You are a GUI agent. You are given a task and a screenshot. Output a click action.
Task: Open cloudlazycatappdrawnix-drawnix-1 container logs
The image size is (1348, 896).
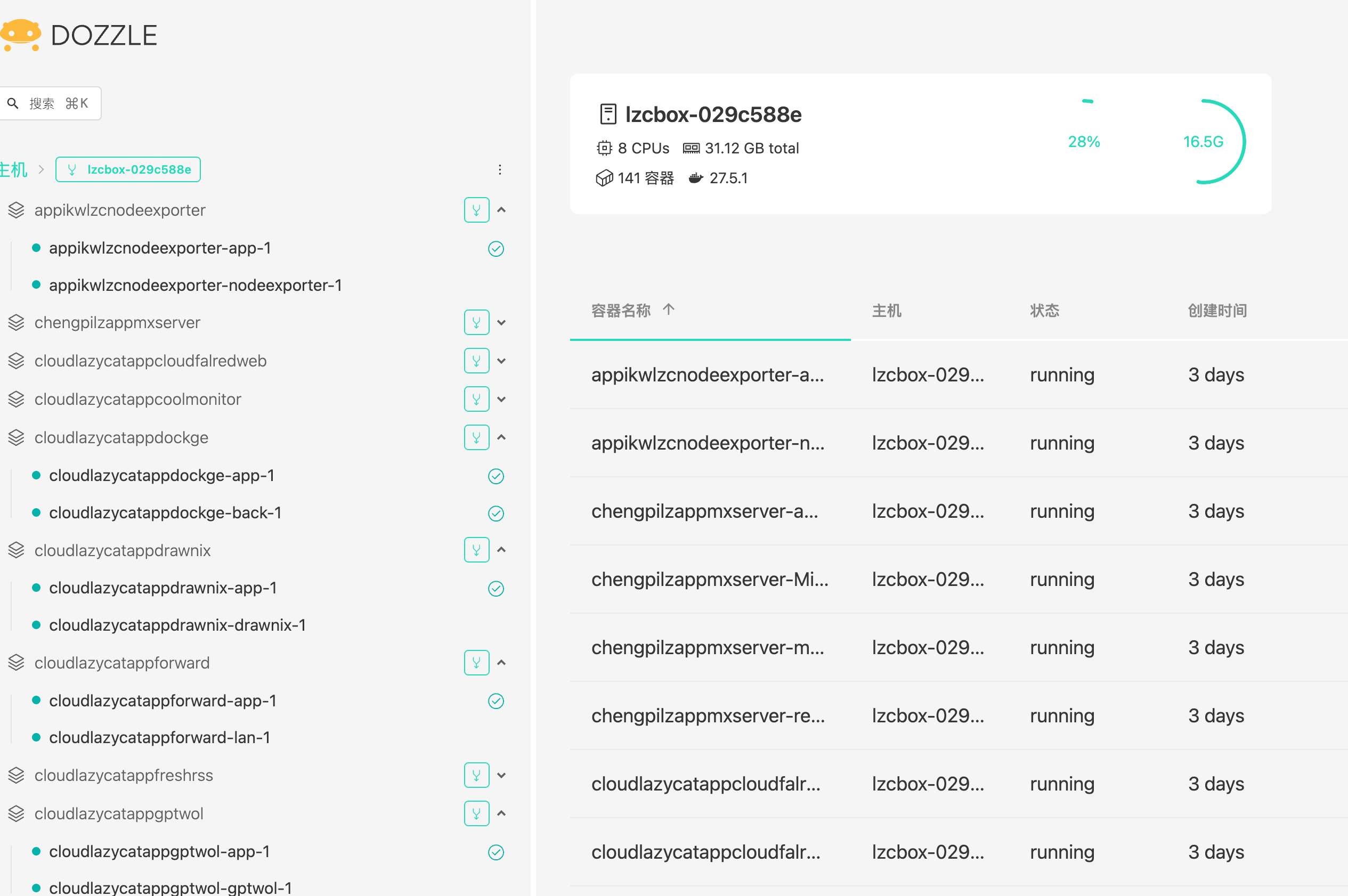tap(177, 625)
